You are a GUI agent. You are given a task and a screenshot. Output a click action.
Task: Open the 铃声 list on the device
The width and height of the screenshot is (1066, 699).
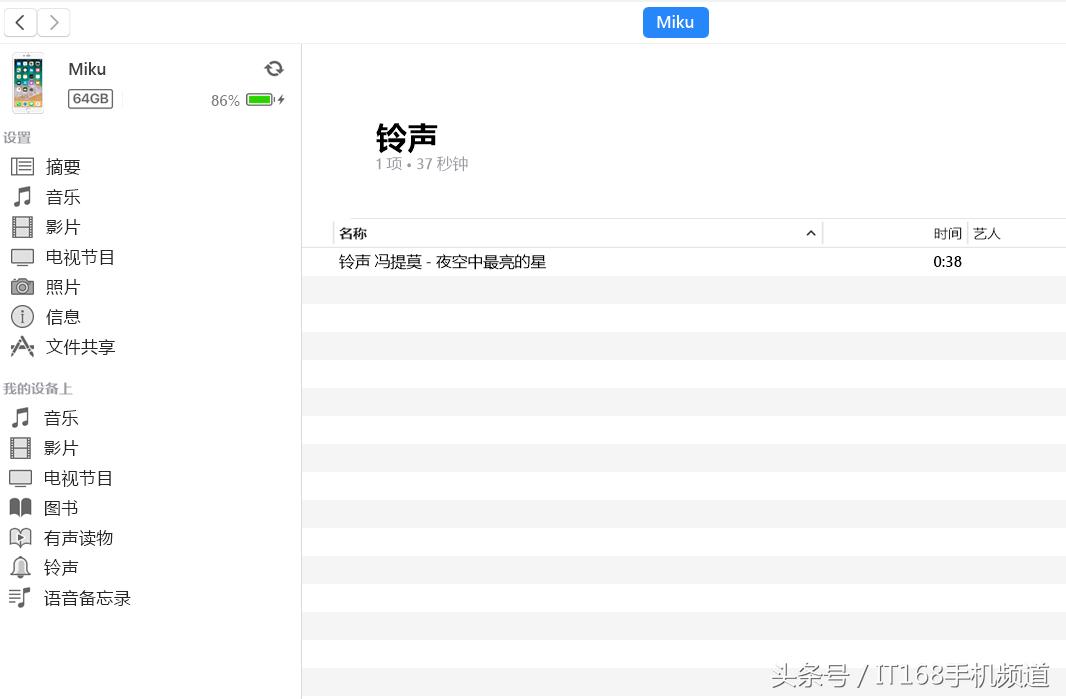pos(61,567)
